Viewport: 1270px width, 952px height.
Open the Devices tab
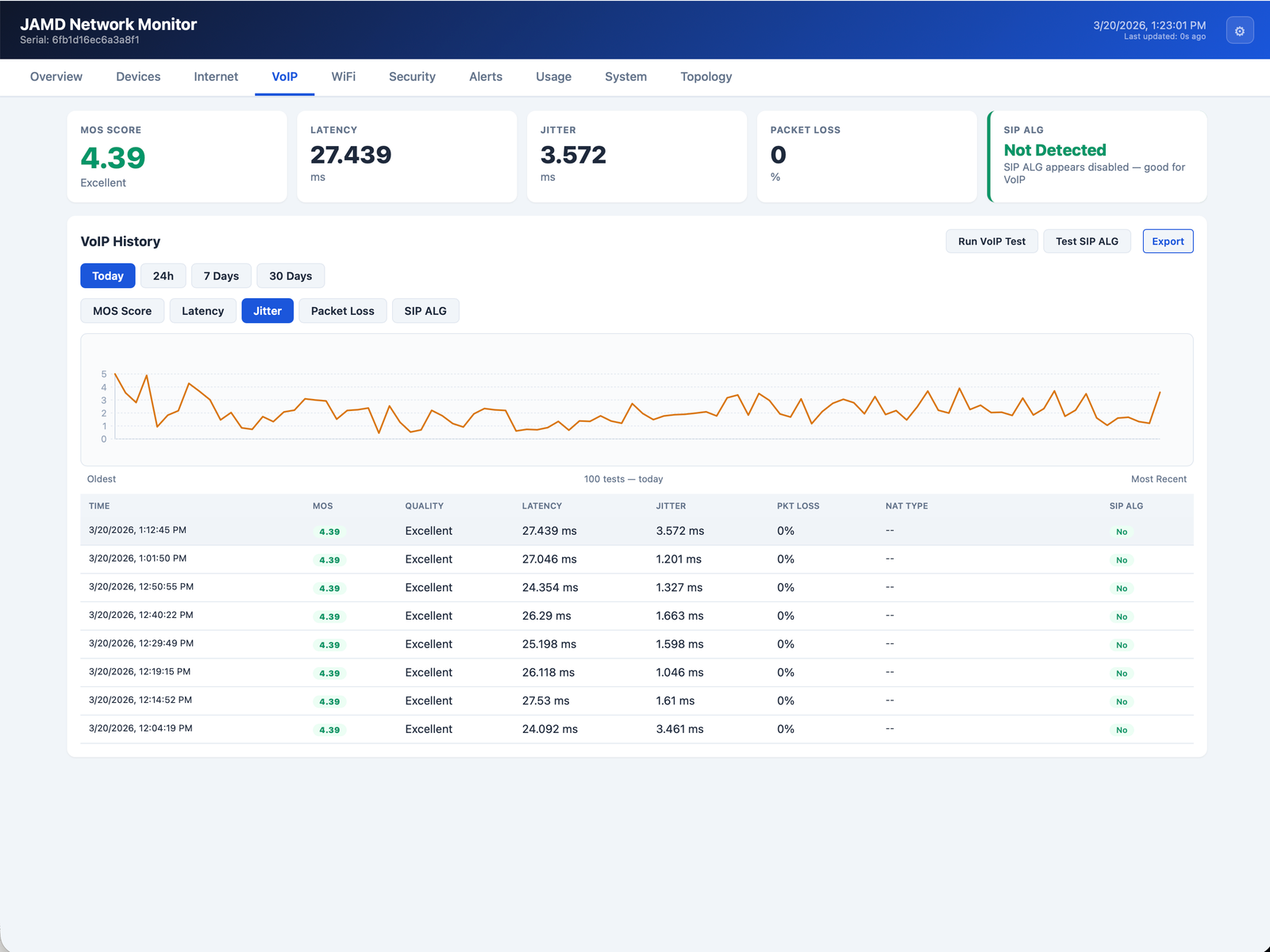click(137, 77)
